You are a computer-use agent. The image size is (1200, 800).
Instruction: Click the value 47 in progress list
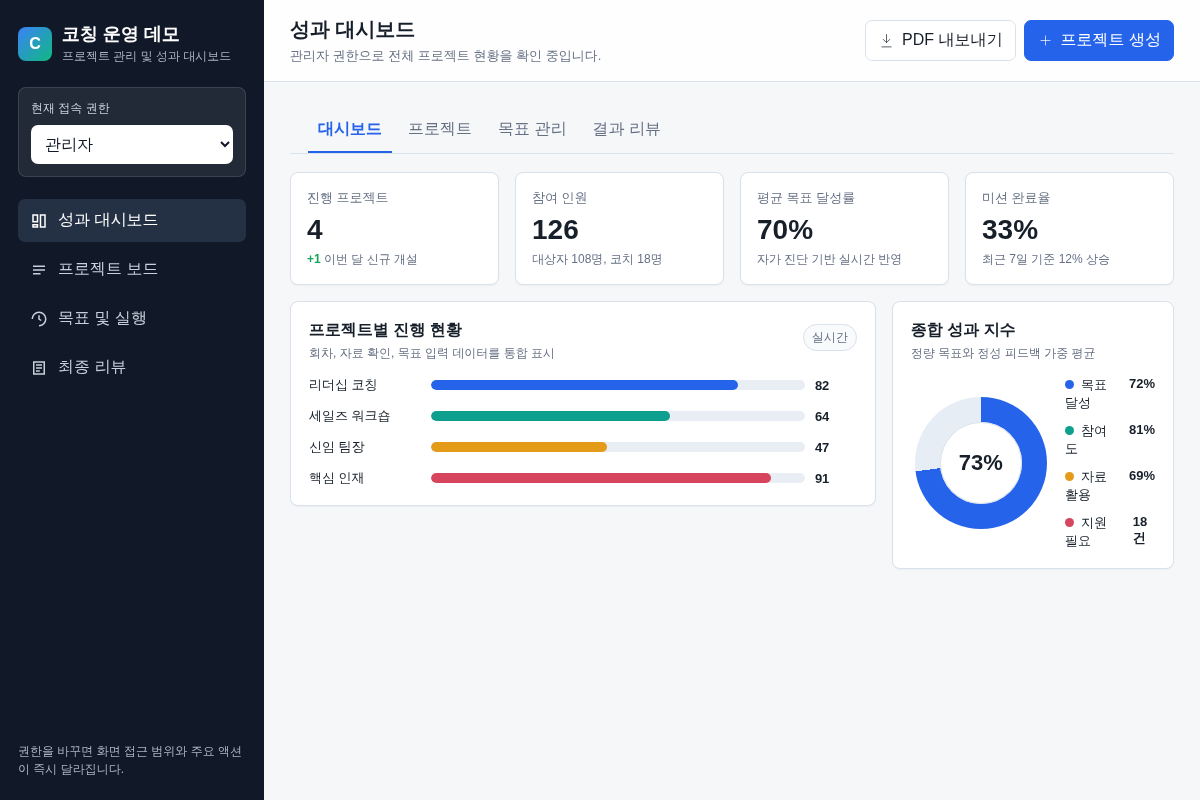(x=822, y=447)
